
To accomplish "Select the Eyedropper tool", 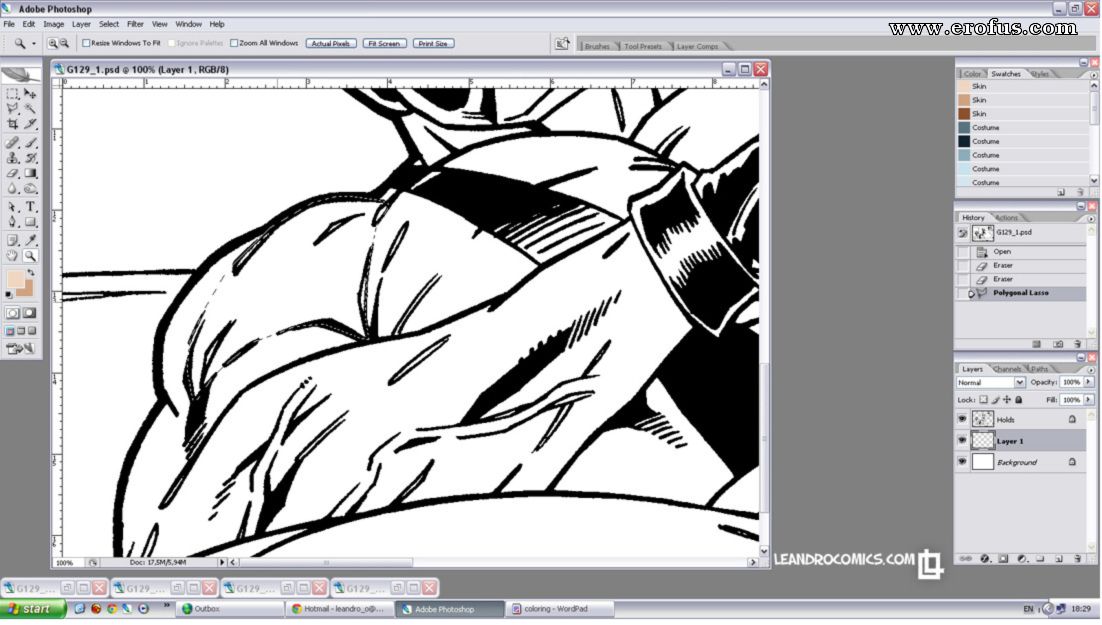I will (x=30, y=240).
